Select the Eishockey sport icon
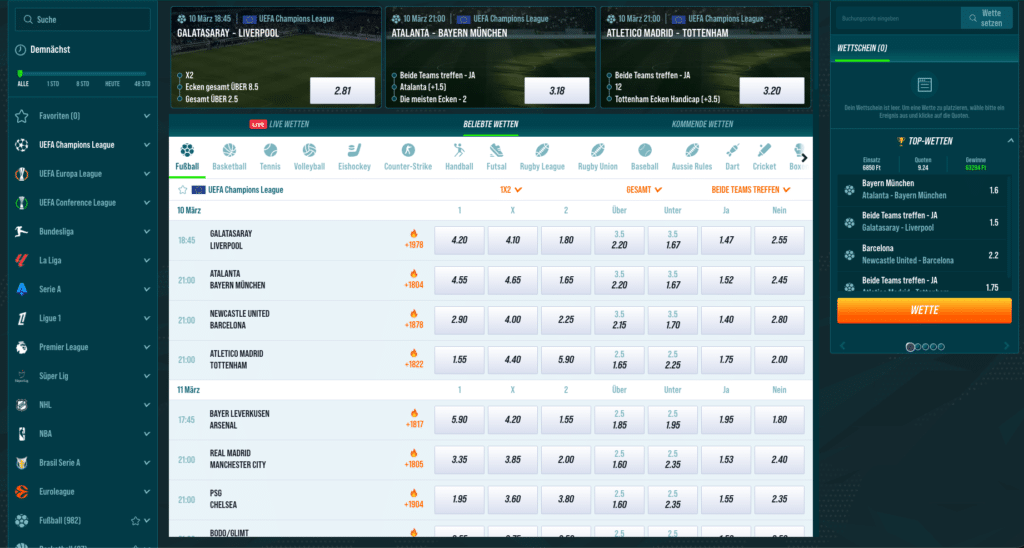 pyautogui.click(x=354, y=151)
